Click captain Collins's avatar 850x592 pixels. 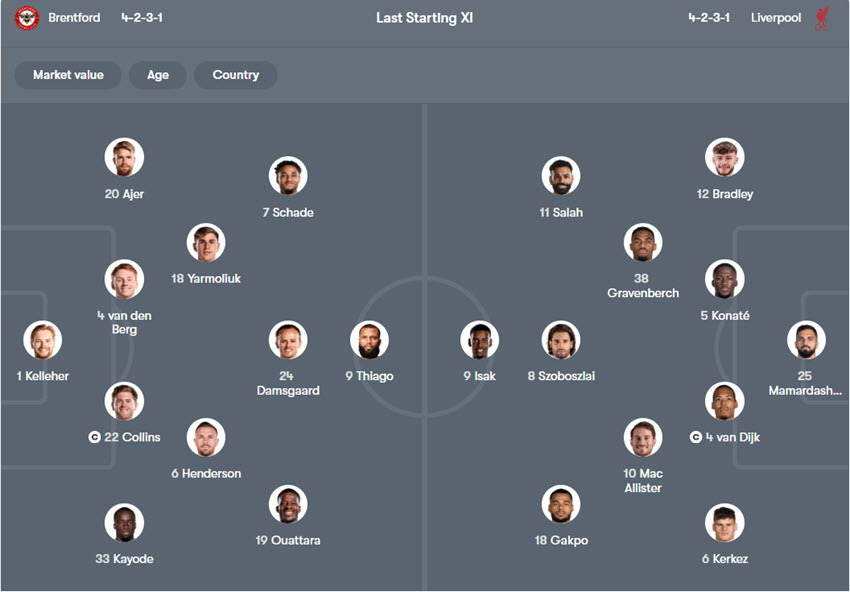pos(124,401)
